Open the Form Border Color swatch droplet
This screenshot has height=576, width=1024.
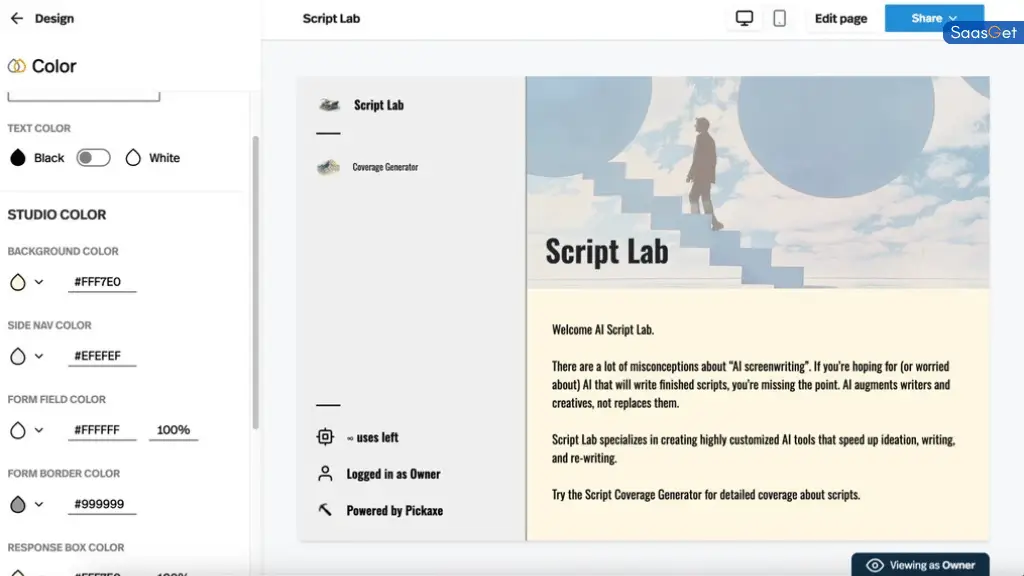(18, 504)
